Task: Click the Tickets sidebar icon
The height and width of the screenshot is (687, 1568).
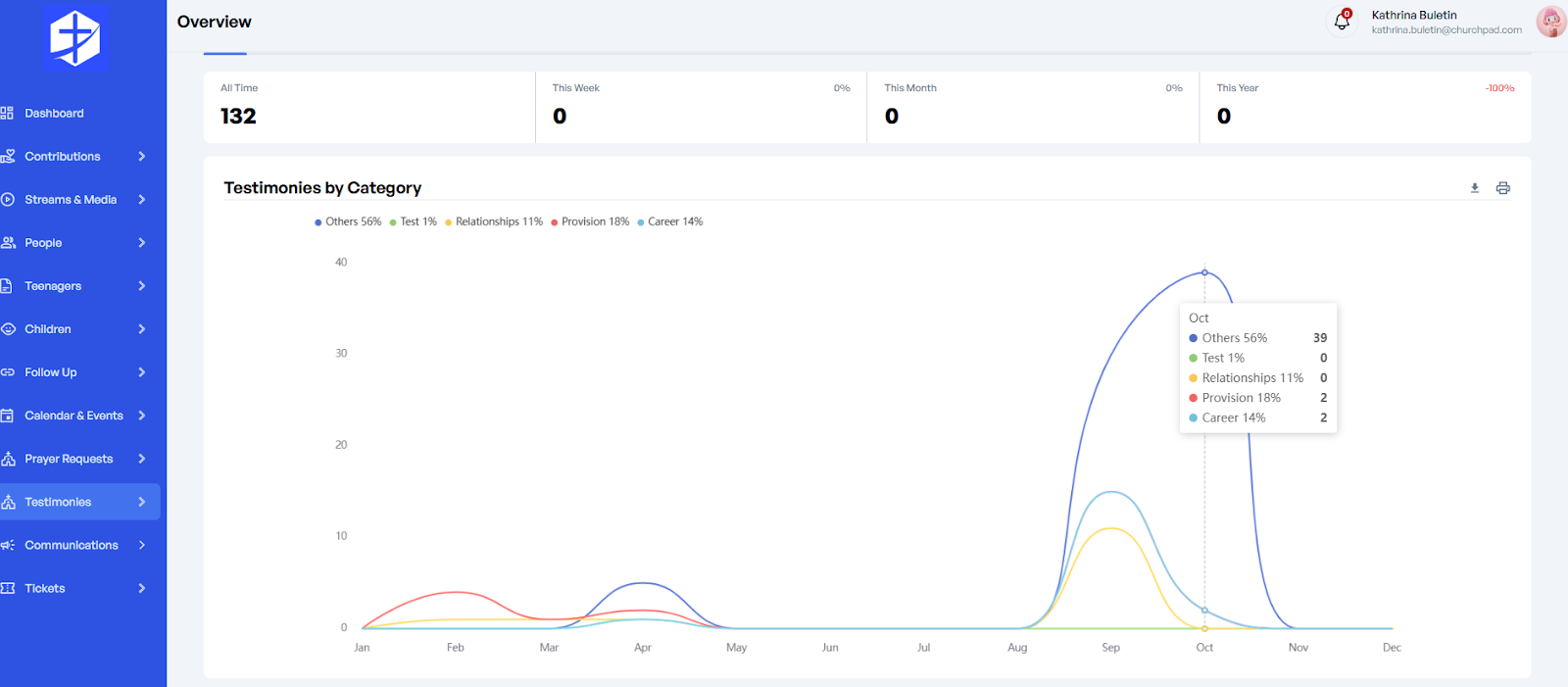Action: coord(8,588)
